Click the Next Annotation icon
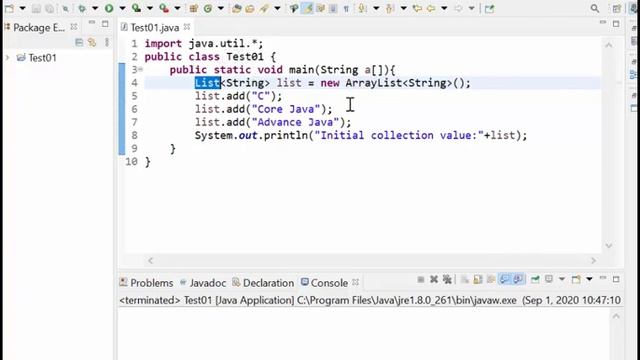 362,8
